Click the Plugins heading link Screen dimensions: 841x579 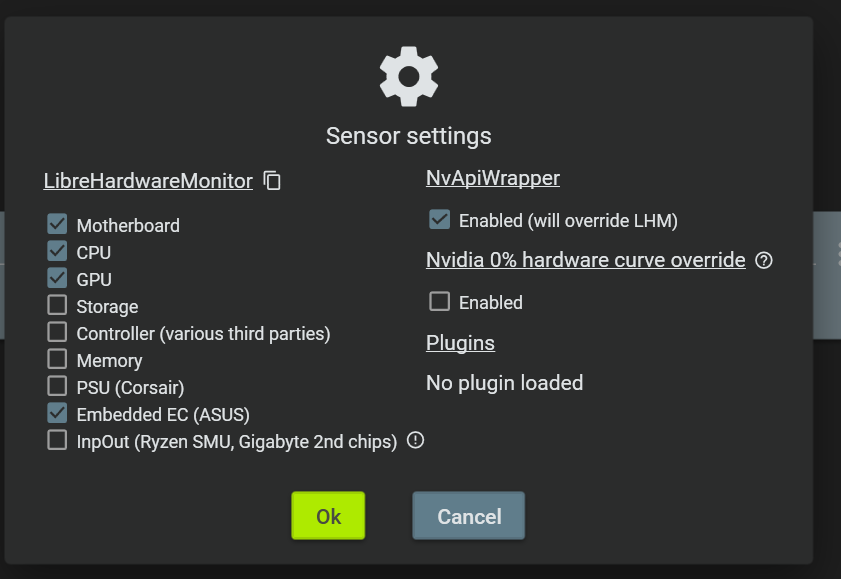[460, 343]
